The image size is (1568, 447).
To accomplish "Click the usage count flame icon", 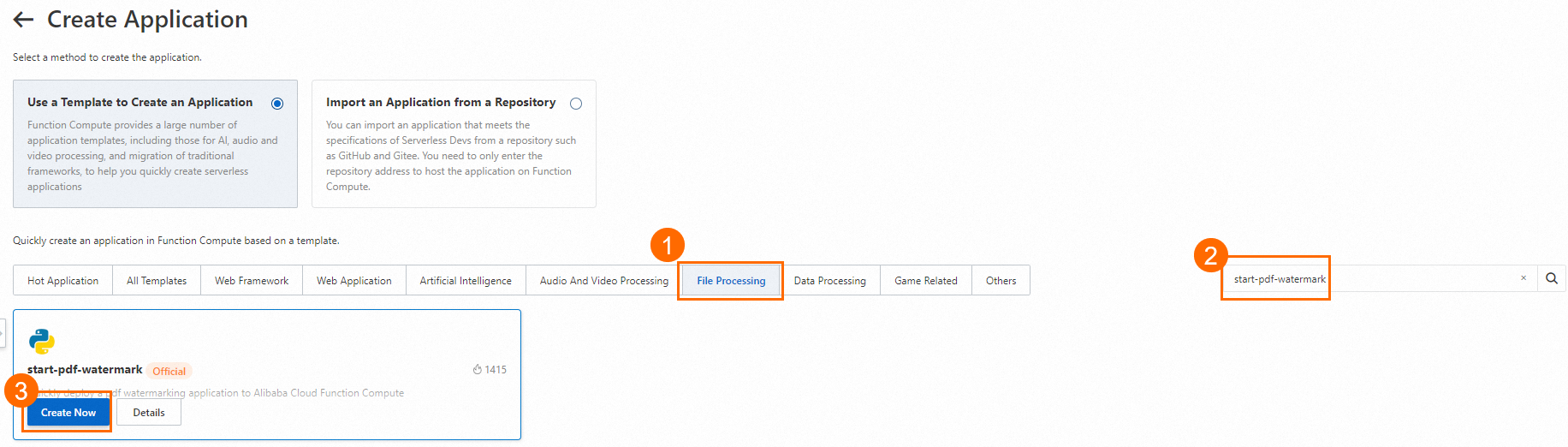I will pos(478,370).
